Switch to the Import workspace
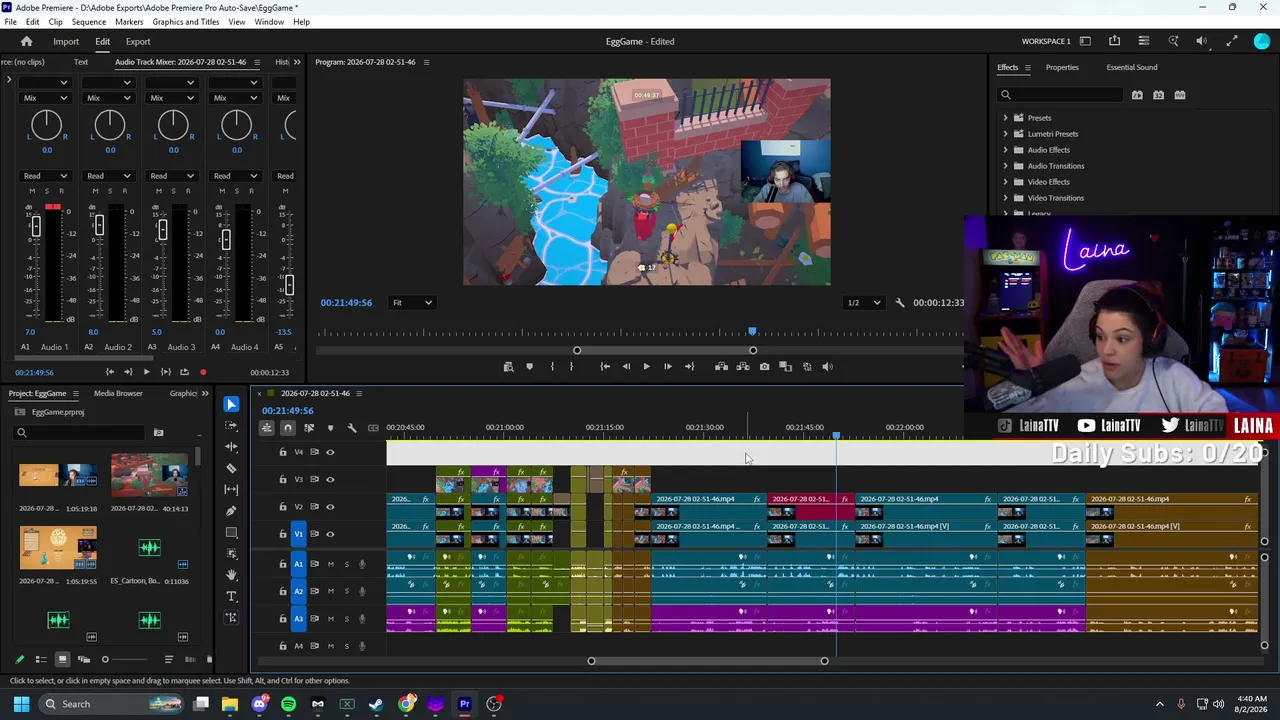This screenshot has width=1280, height=720. [66, 42]
